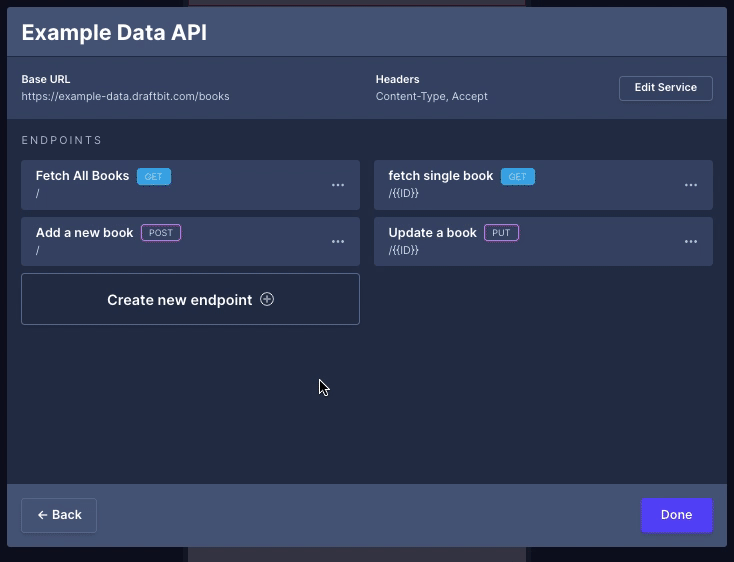Select the base URL https://example-data.draftbit.com/books
Screen dimensions: 734x562
(125, 96)
